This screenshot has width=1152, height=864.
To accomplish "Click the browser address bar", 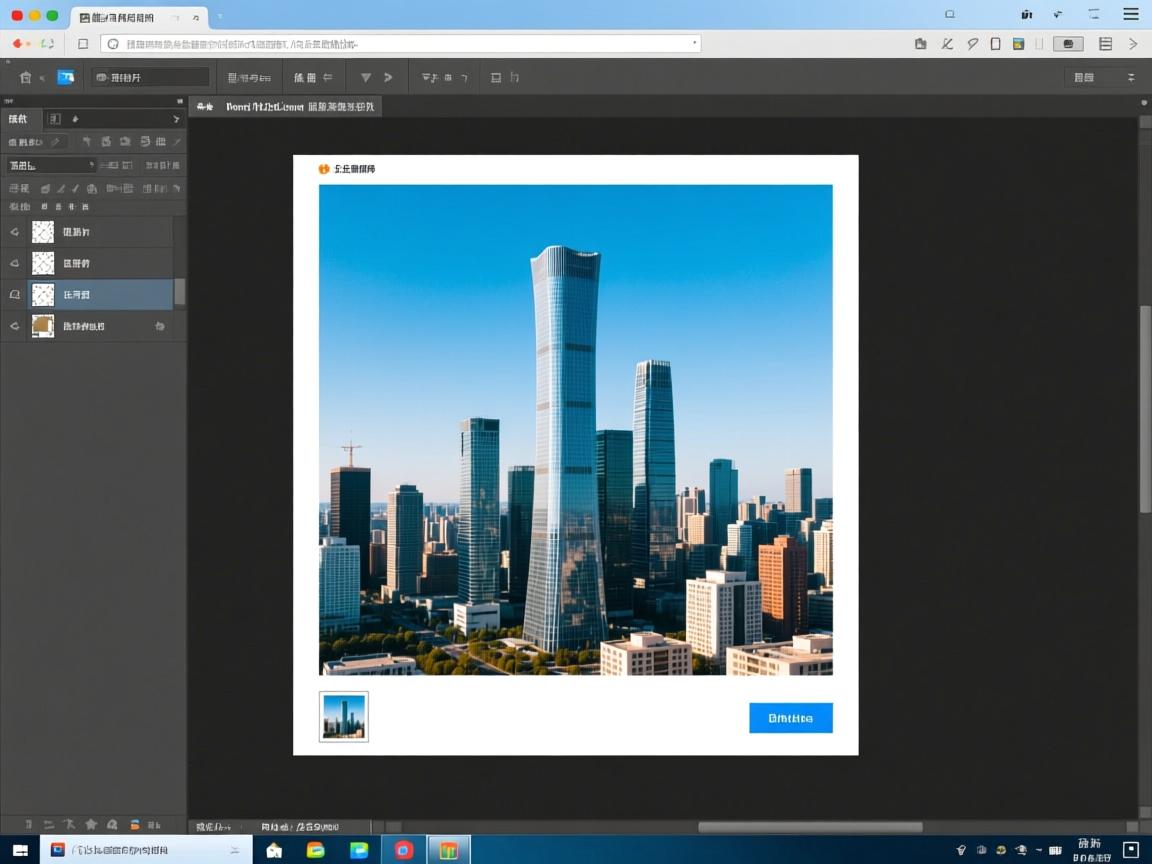I will coord(400,44).
